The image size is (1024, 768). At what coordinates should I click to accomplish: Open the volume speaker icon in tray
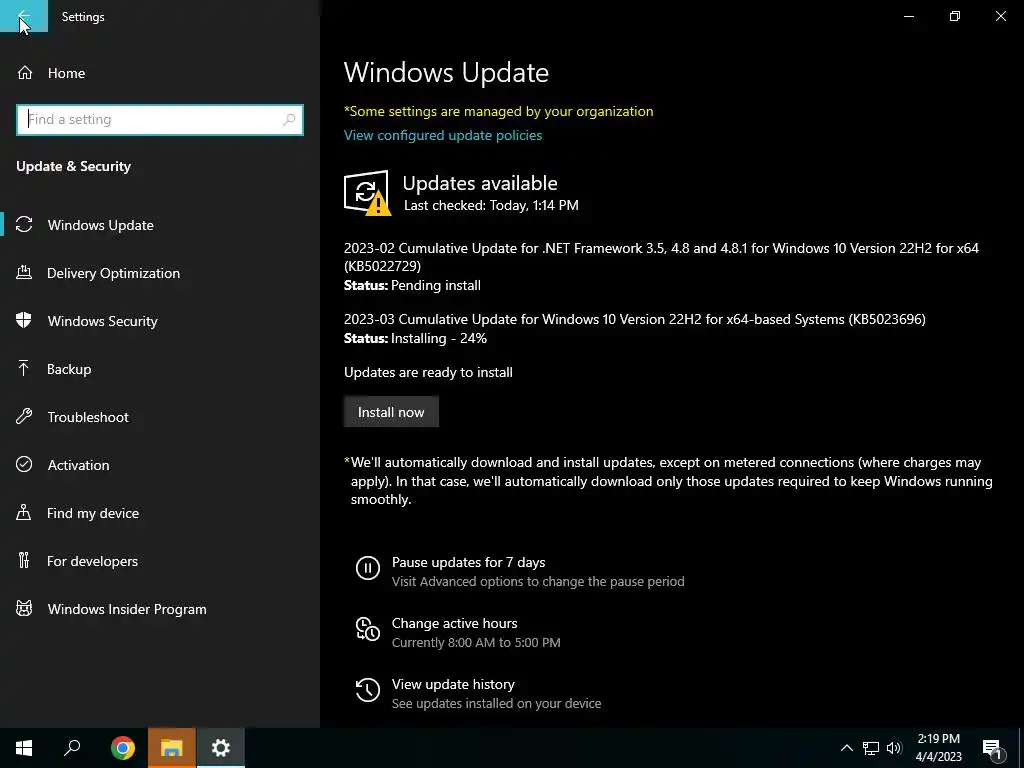click(x=894, y=748)
